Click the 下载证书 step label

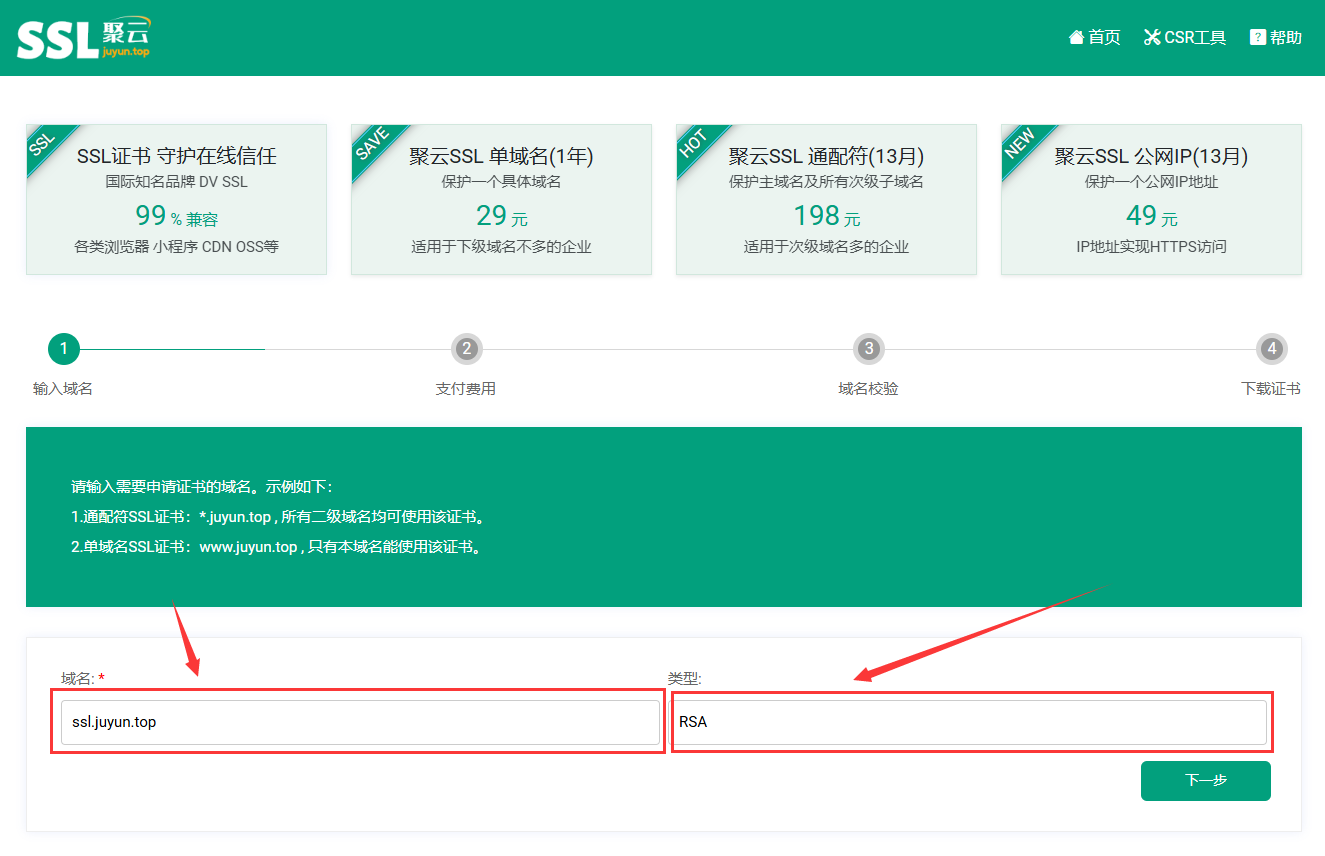click(1271, 389)
